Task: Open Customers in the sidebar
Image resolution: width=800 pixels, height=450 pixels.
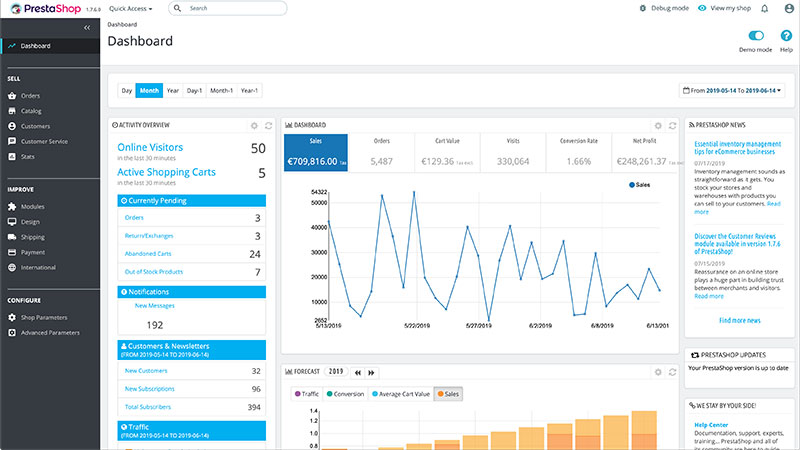Action: point(35,126)
